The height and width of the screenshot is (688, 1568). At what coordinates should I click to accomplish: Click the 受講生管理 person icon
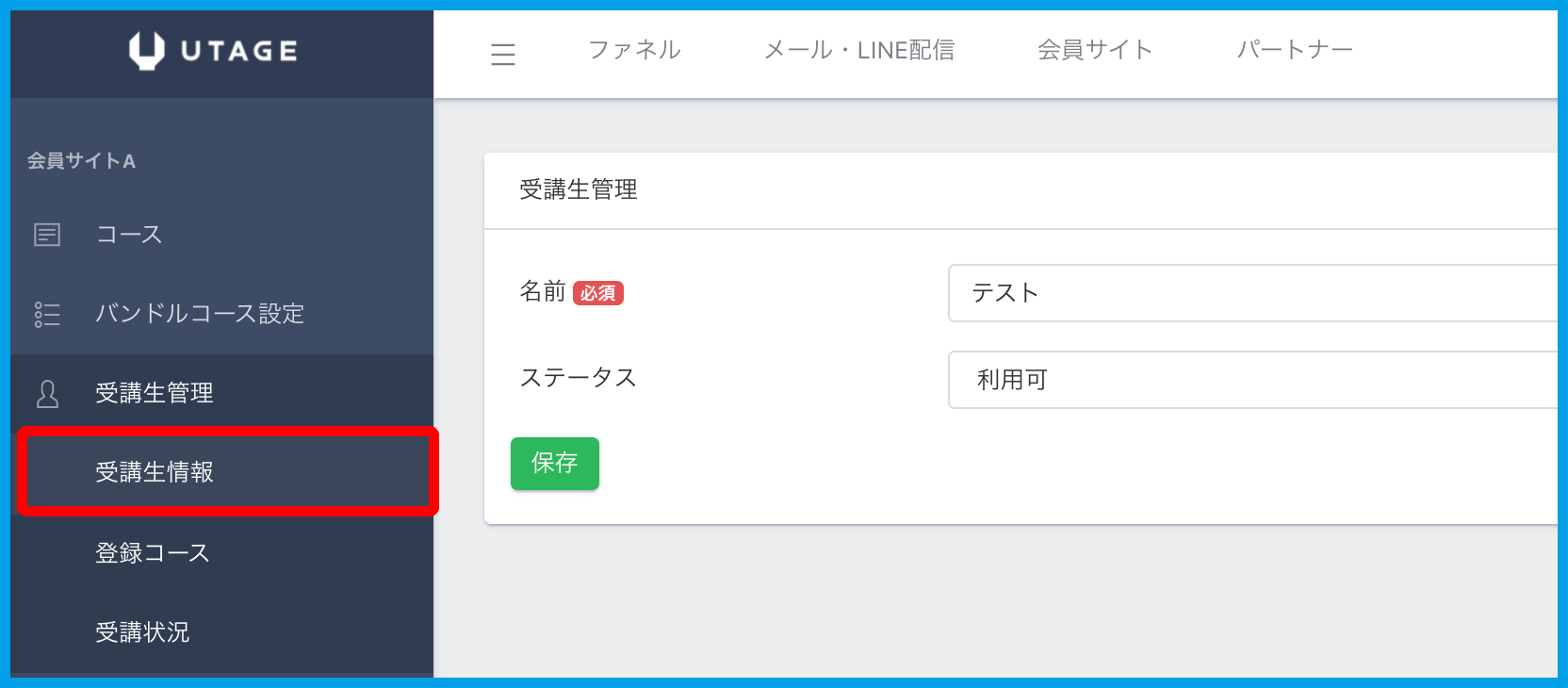[x=47, y=394]
